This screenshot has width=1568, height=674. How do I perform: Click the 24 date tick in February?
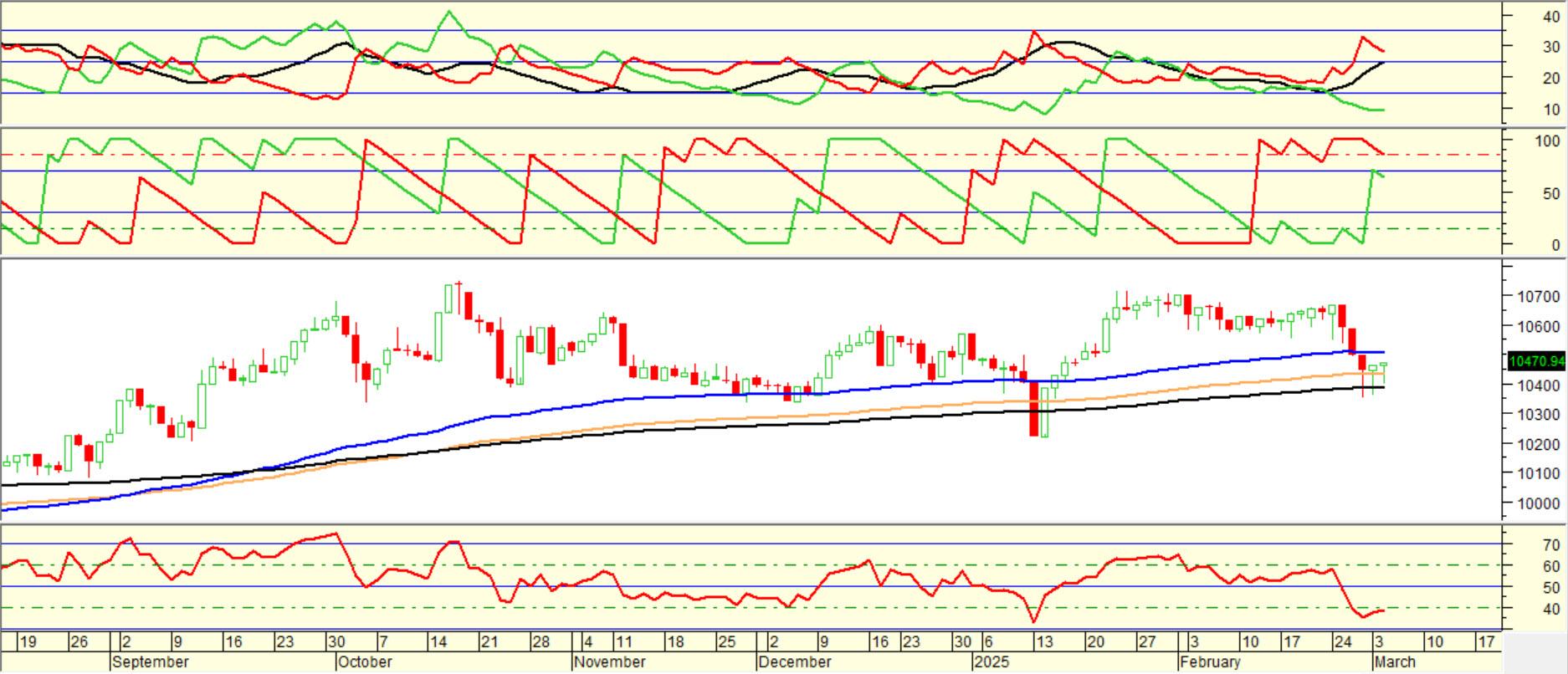click(x=1342, y=642)
